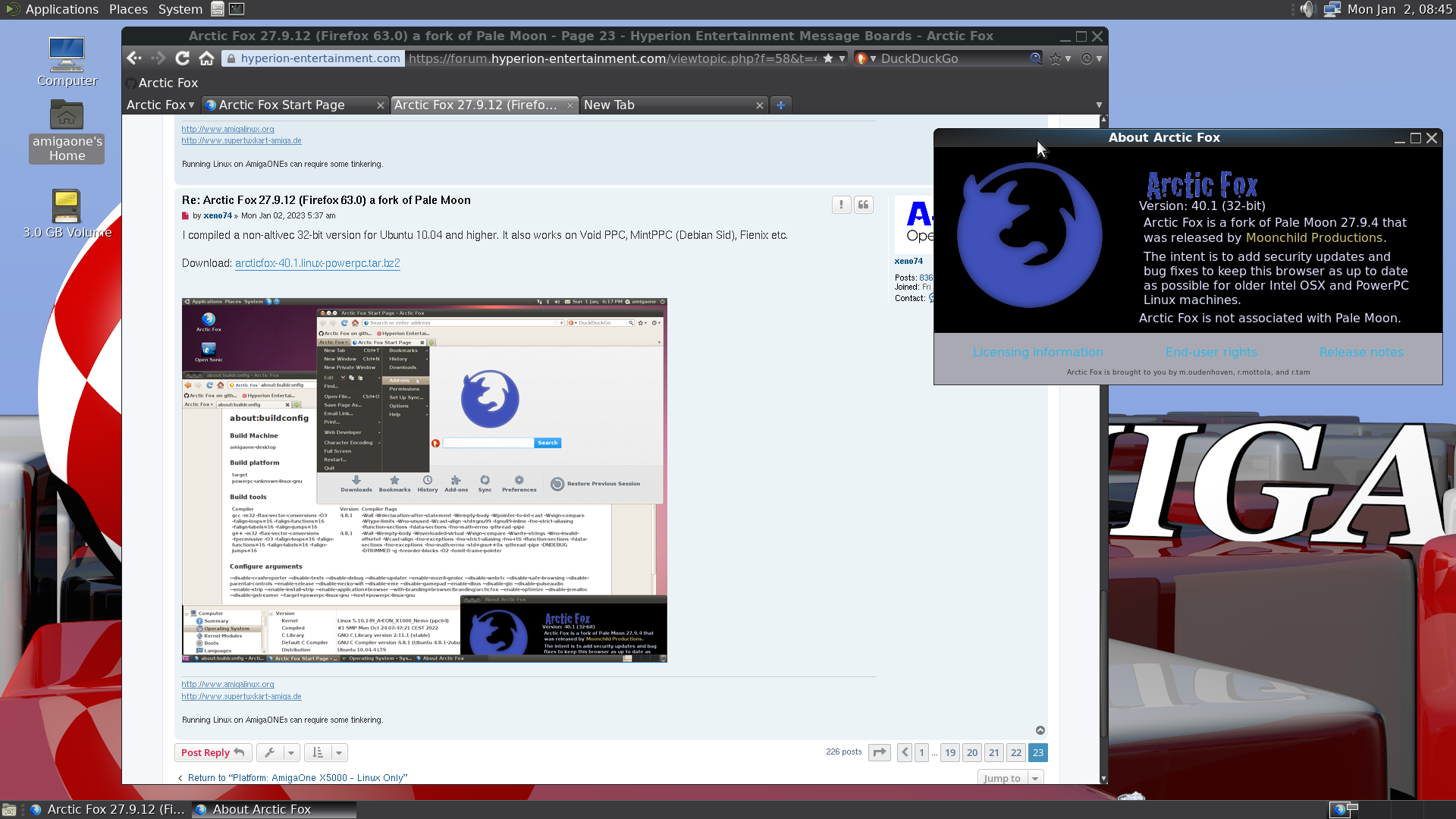Open the Computer desktop icon
Image resolution: width=1456 pixels, height=819 pixels.
(67, 62)
